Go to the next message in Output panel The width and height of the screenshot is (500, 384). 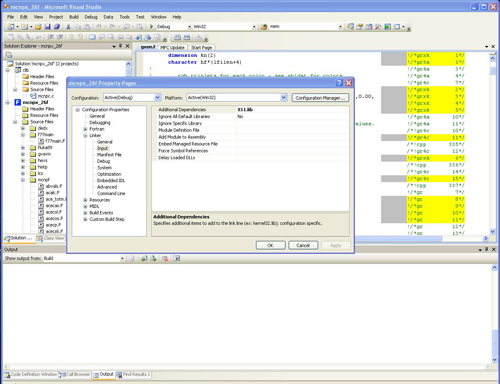[x=153, y=258]
